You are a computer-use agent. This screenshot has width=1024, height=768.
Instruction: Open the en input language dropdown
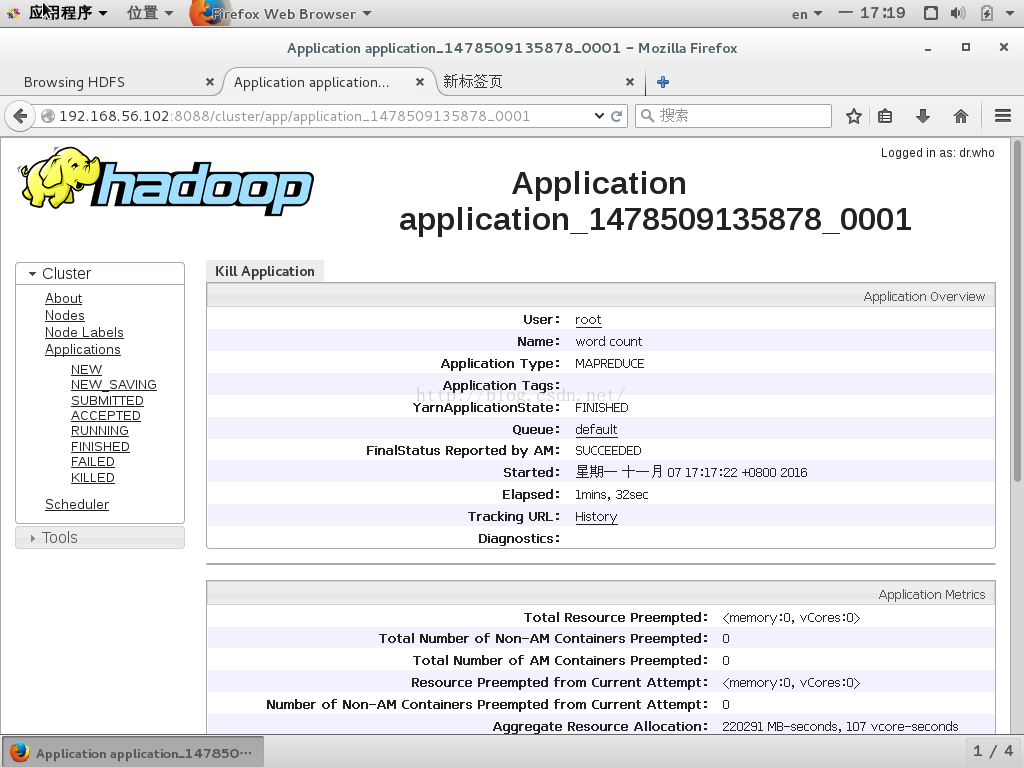pyautogui.click(x=807, y=14)
